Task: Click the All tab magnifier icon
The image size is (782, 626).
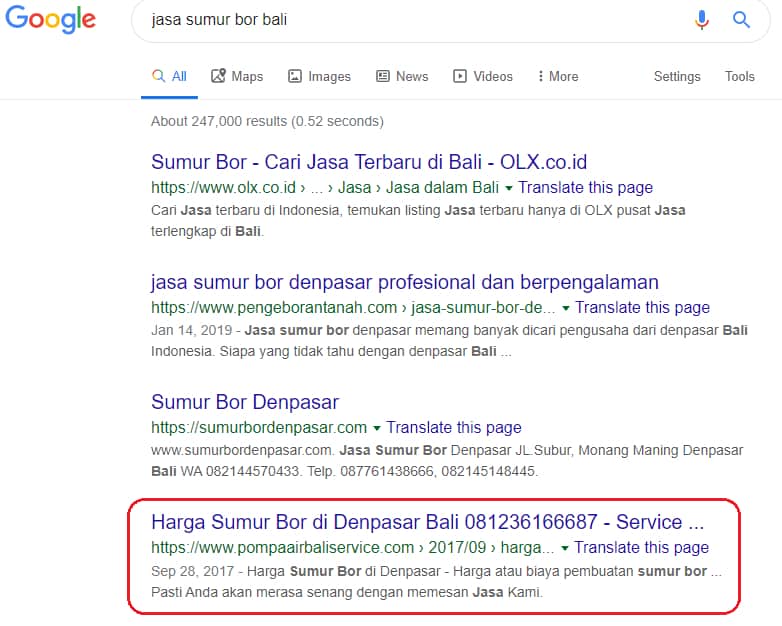Action: (158, 76)
